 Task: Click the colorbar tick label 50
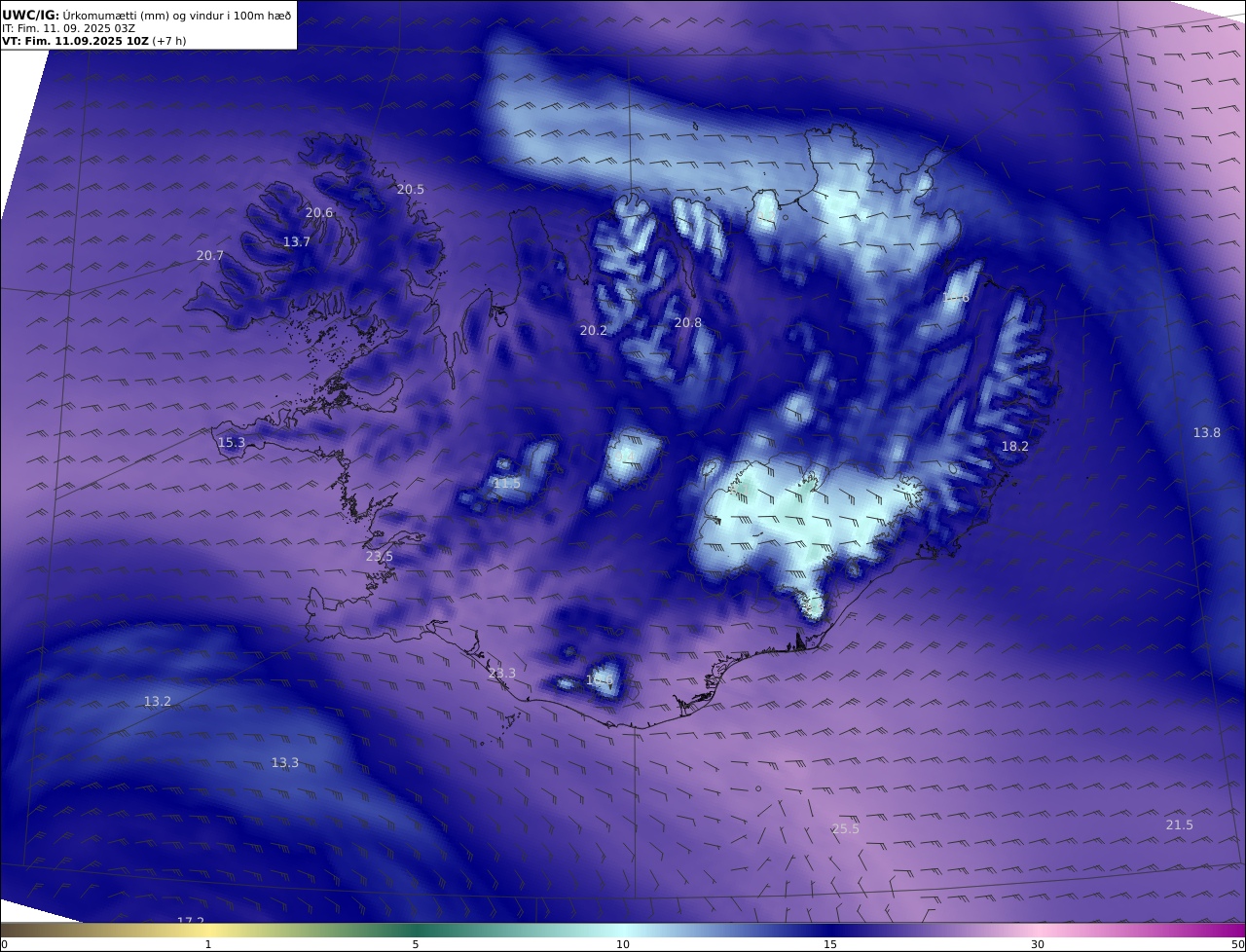coord(1238,944)
